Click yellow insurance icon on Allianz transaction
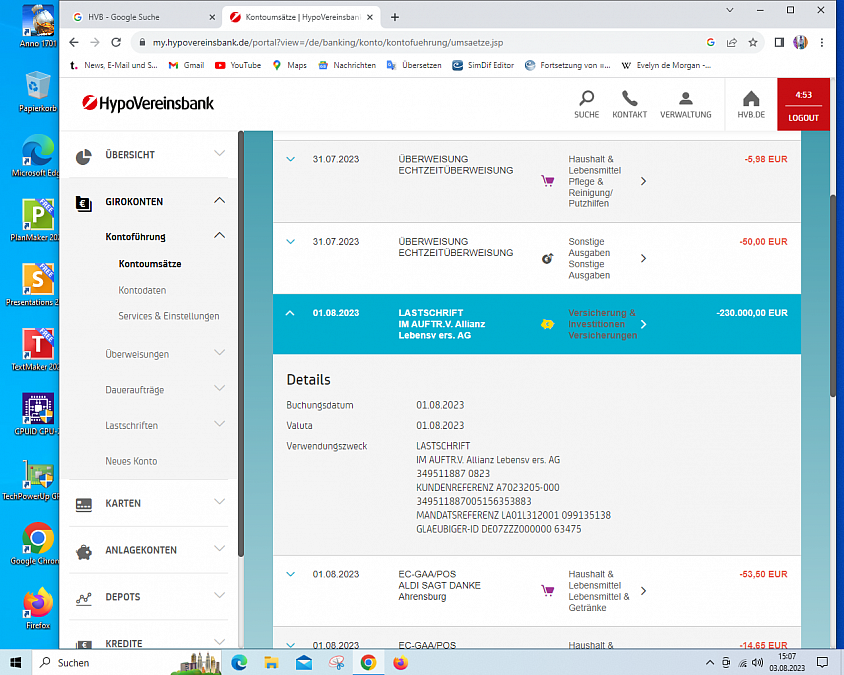The height and width of the screenshot is (675, 844). point(547,324)
